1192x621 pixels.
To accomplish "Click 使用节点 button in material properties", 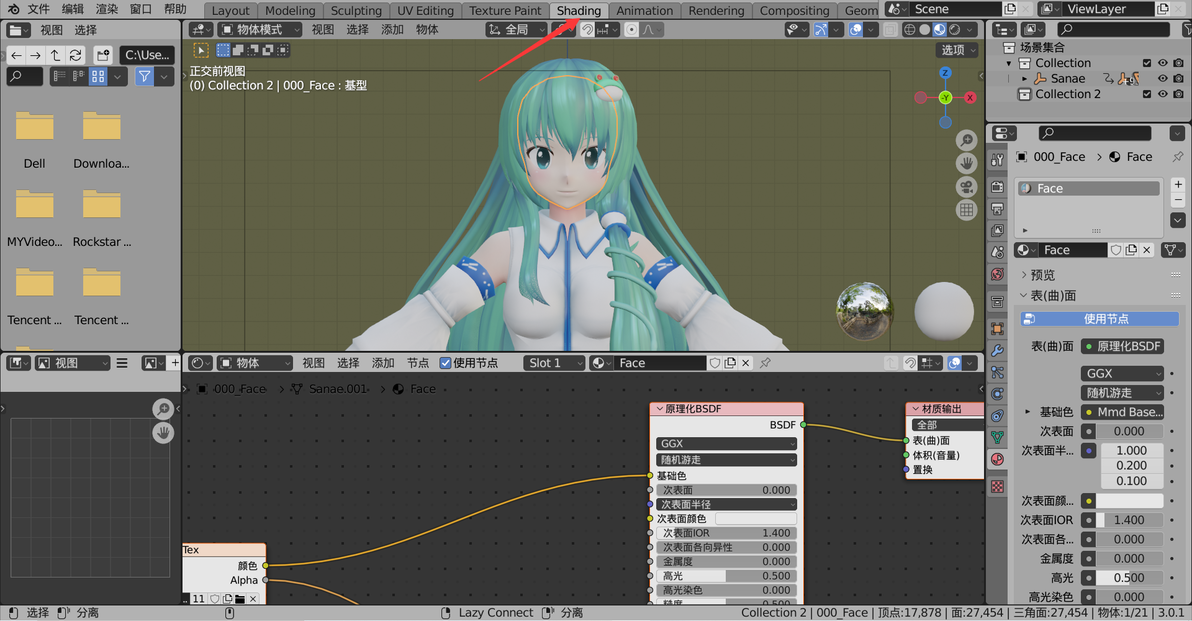I will (1099, 319).
